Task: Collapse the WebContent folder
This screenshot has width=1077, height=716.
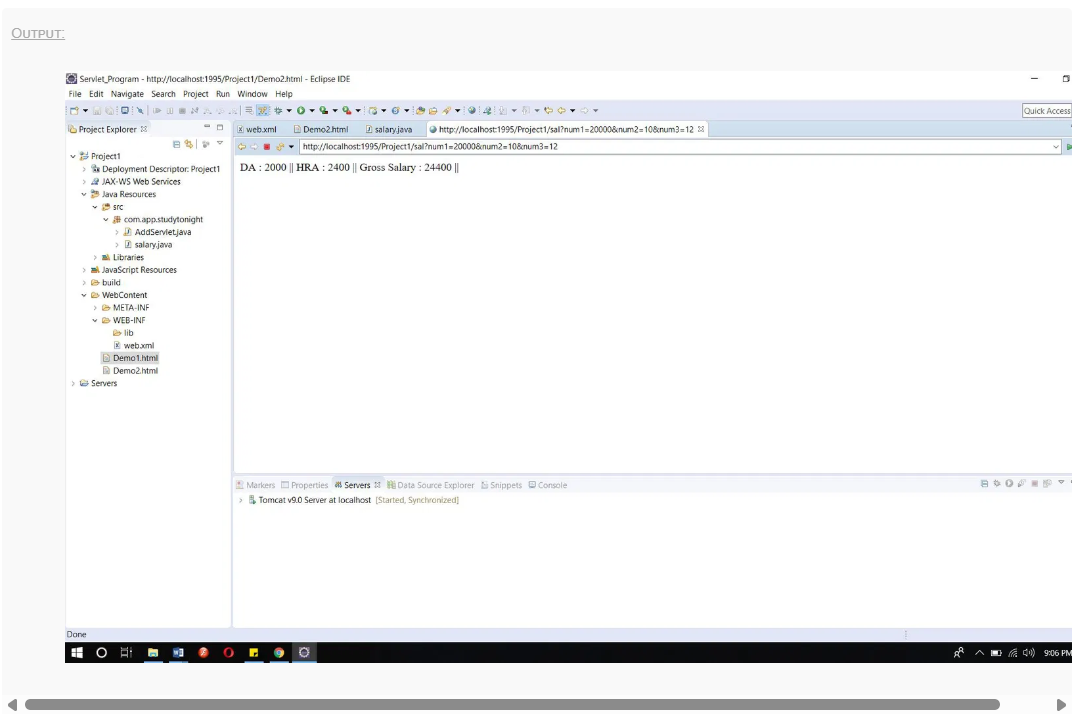Action: [85, 295]
